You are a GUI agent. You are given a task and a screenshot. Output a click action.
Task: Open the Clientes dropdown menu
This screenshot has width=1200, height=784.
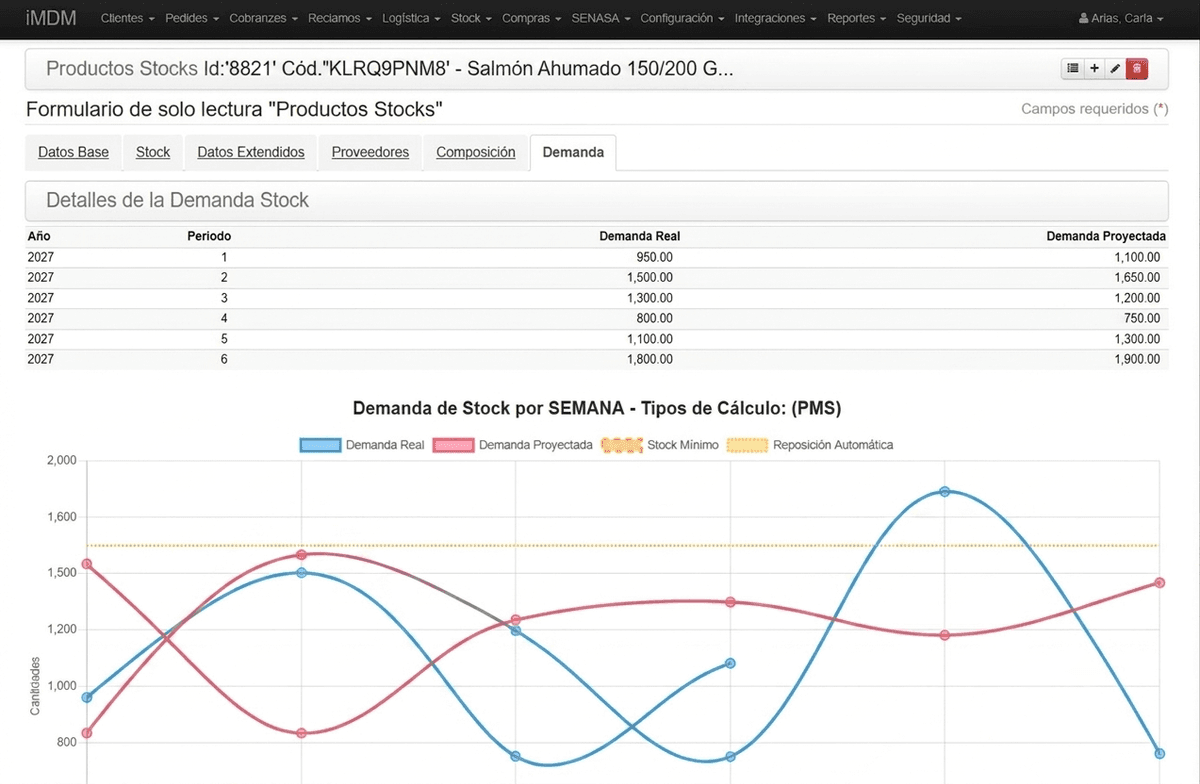tap(128, 18)
